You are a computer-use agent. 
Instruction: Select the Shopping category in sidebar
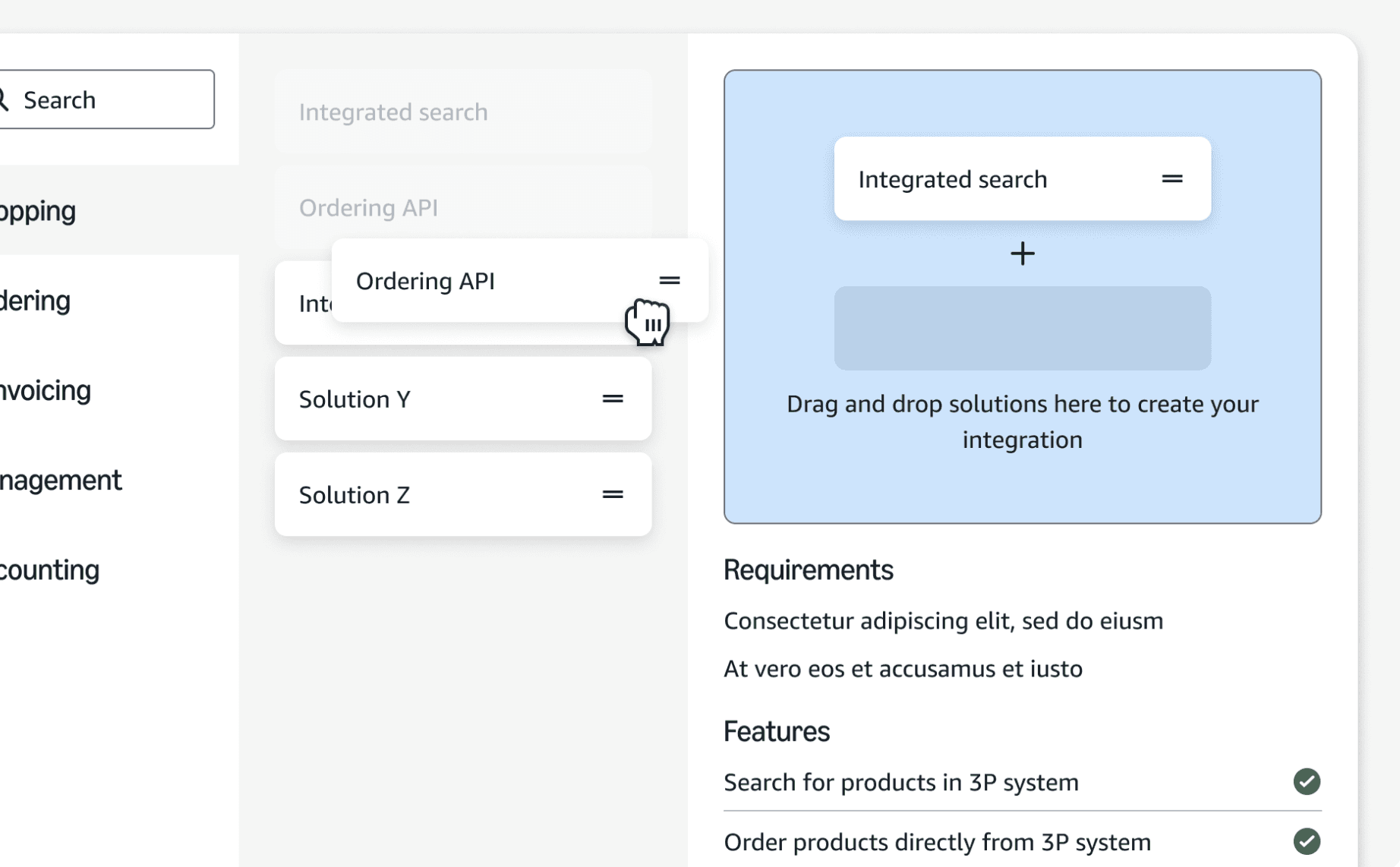(x=38, y=211)
